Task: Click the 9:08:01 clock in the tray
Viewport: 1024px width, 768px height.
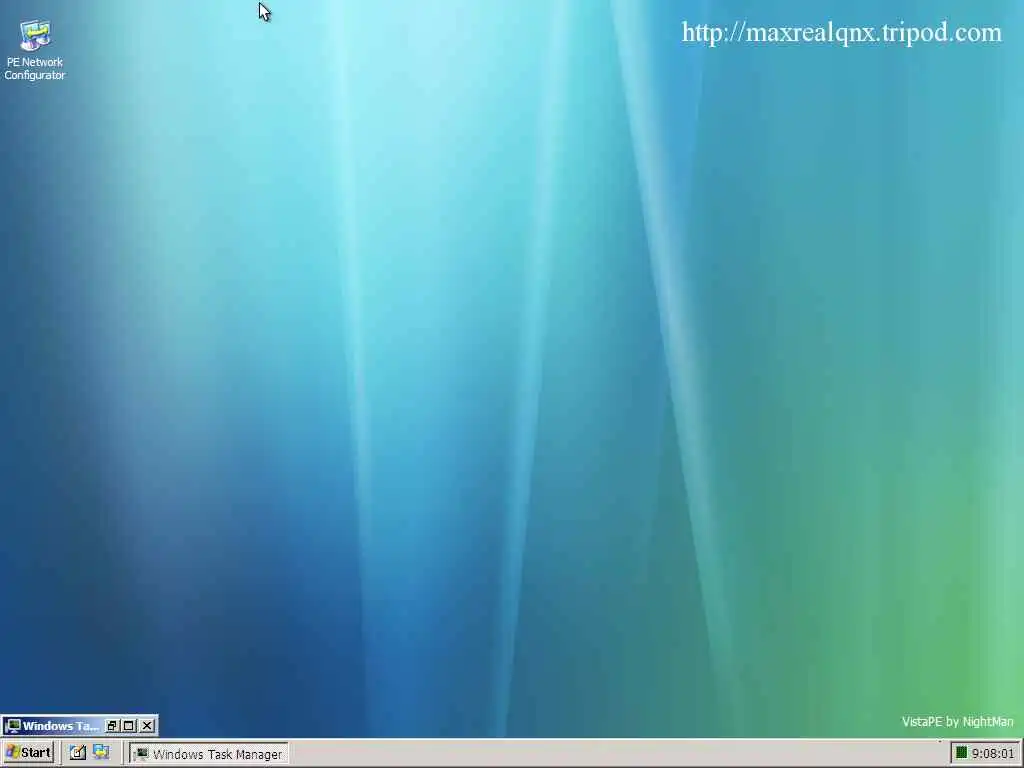Action: coord(993,754)
